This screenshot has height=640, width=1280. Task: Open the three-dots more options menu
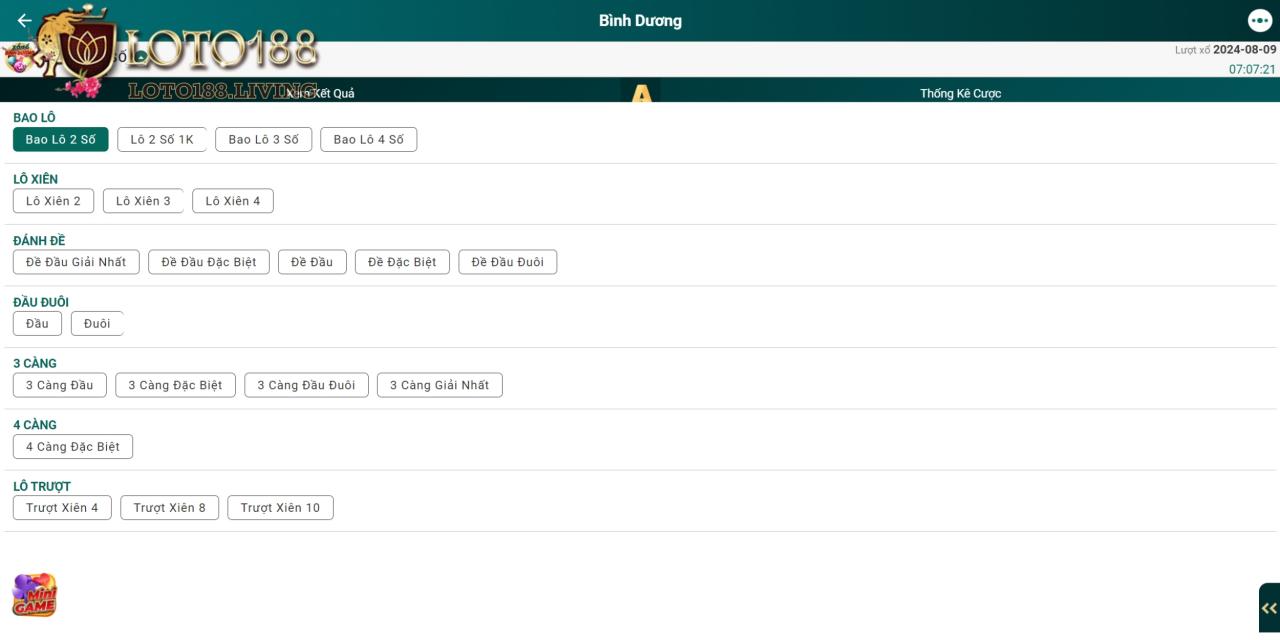[1259, 21]
